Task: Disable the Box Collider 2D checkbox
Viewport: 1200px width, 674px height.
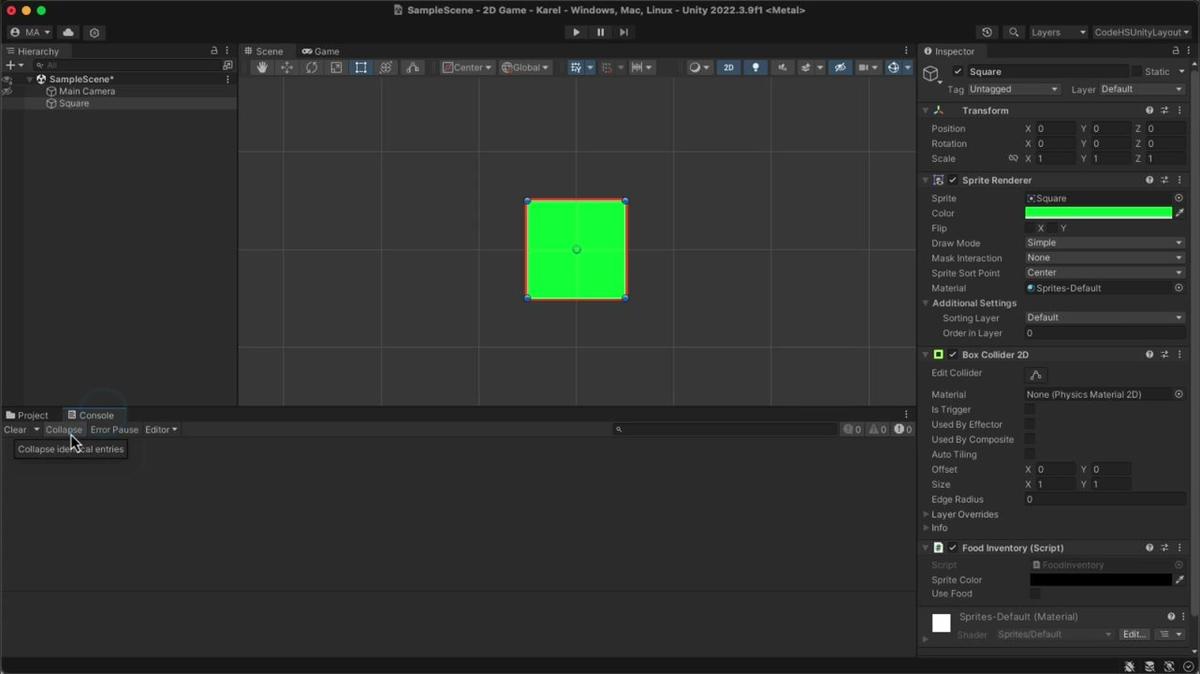Action: 953,354
